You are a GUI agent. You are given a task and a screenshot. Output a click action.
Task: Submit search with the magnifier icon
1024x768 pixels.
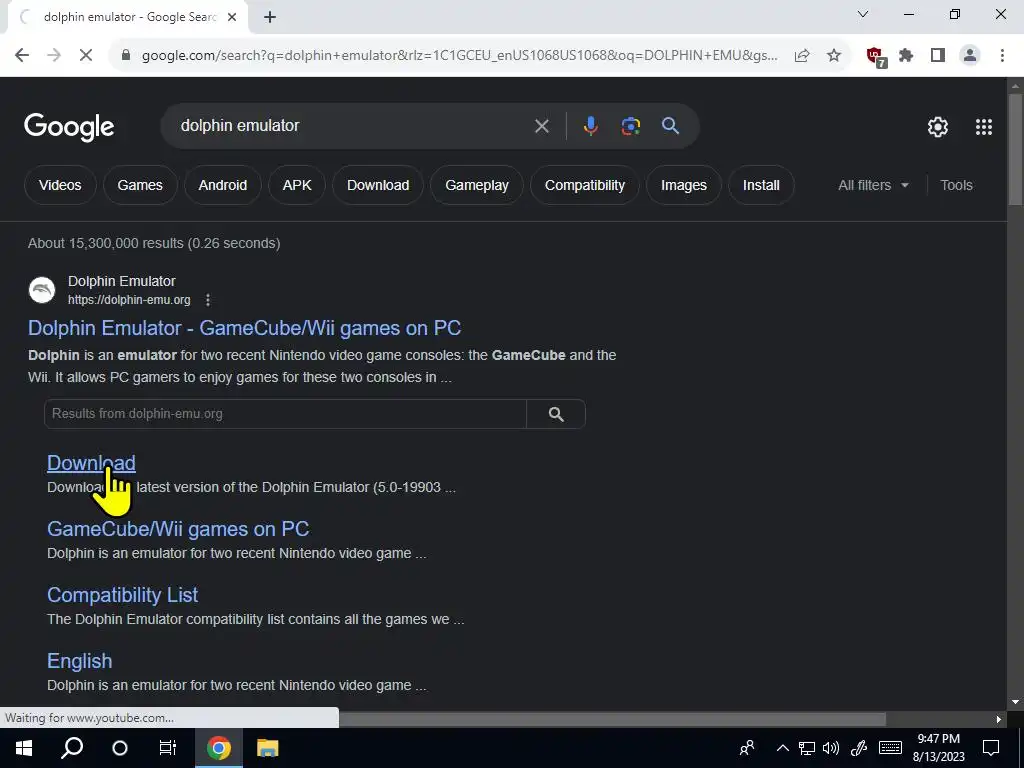click(x=670, y=126)
